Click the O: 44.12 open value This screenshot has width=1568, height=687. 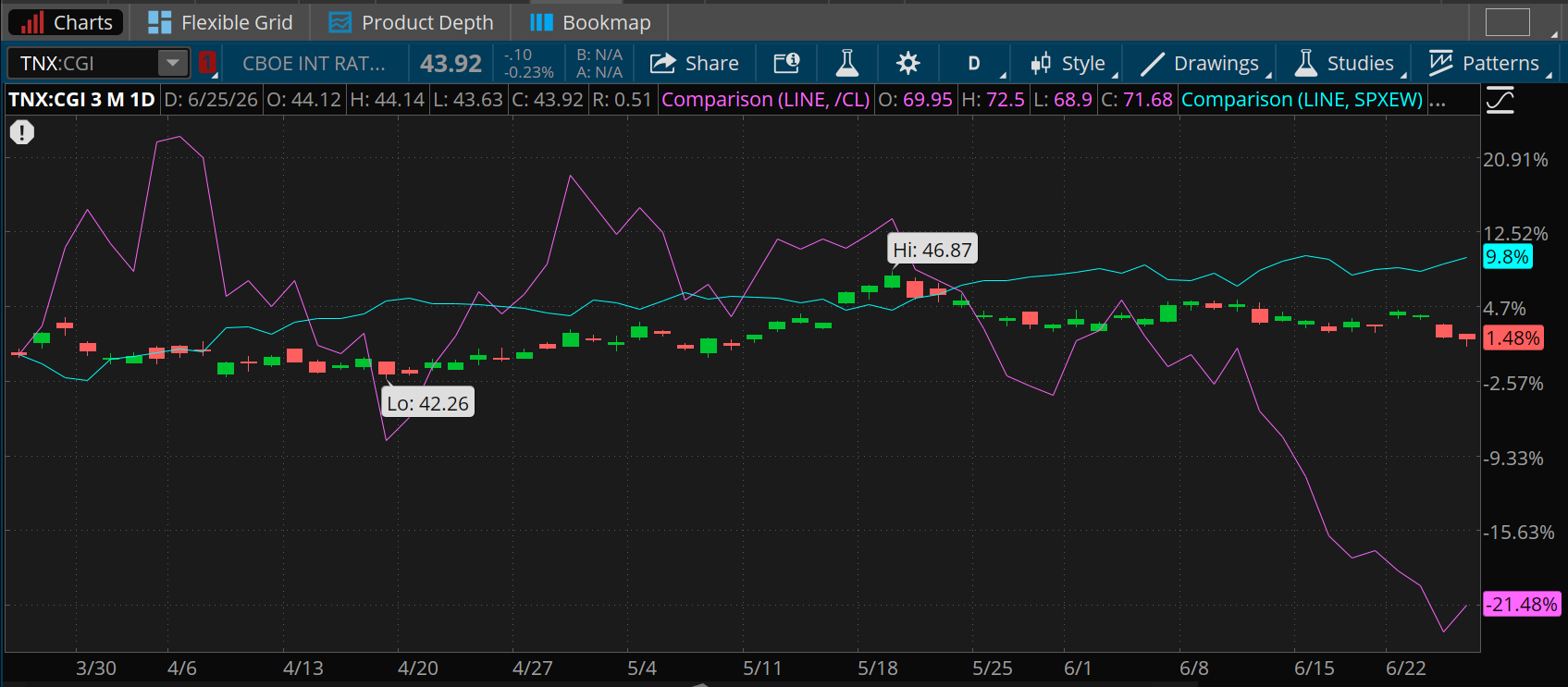tap(303, 99)
